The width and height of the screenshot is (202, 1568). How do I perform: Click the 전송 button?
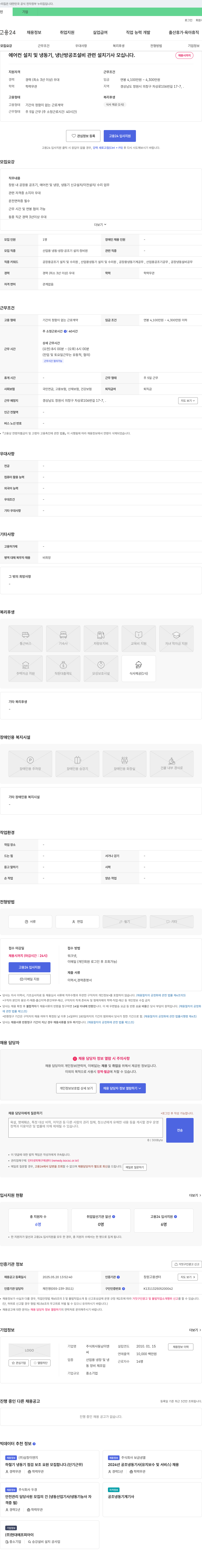point(179,1130)
